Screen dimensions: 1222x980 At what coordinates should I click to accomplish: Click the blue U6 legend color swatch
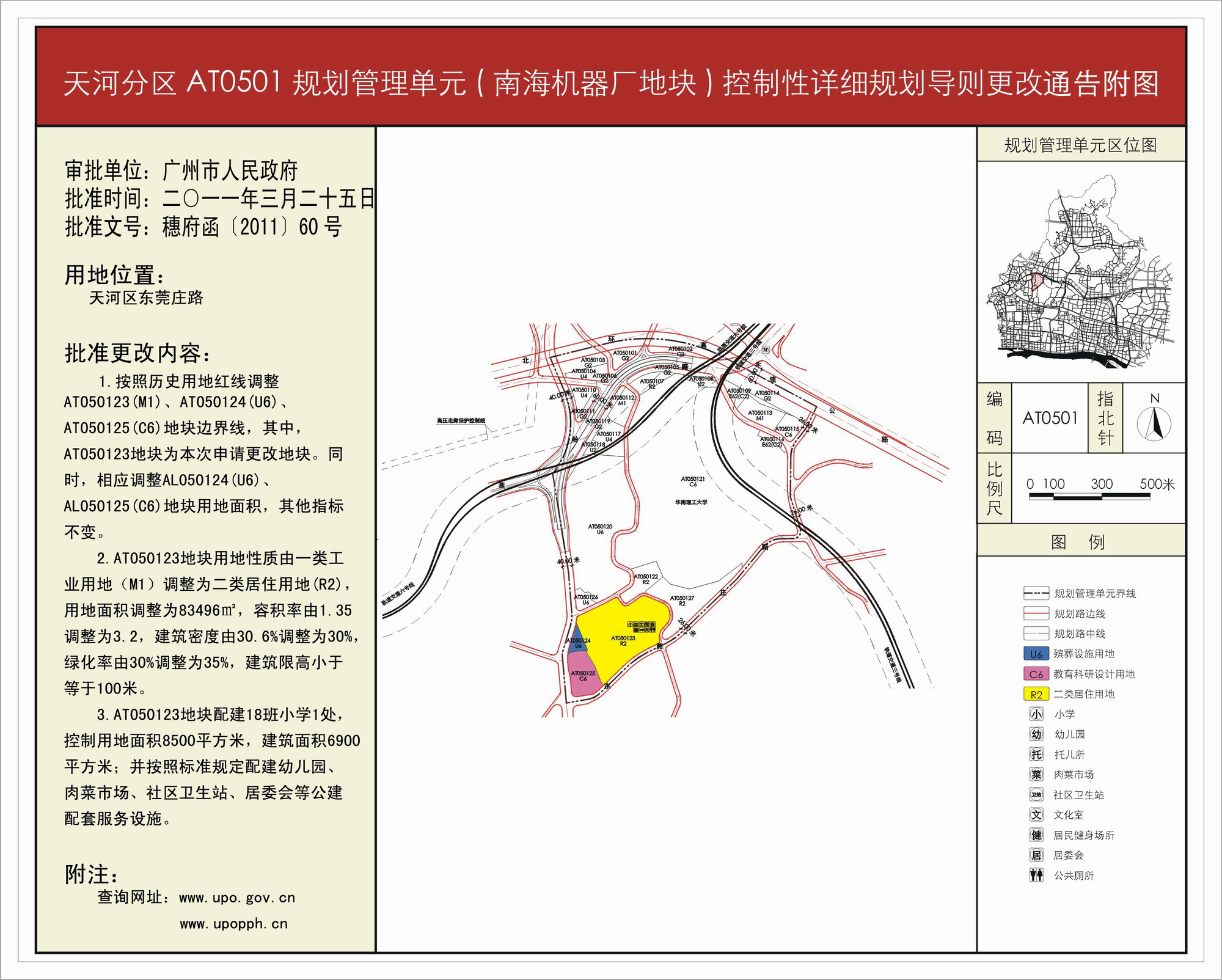click(x=1036, y=654)
